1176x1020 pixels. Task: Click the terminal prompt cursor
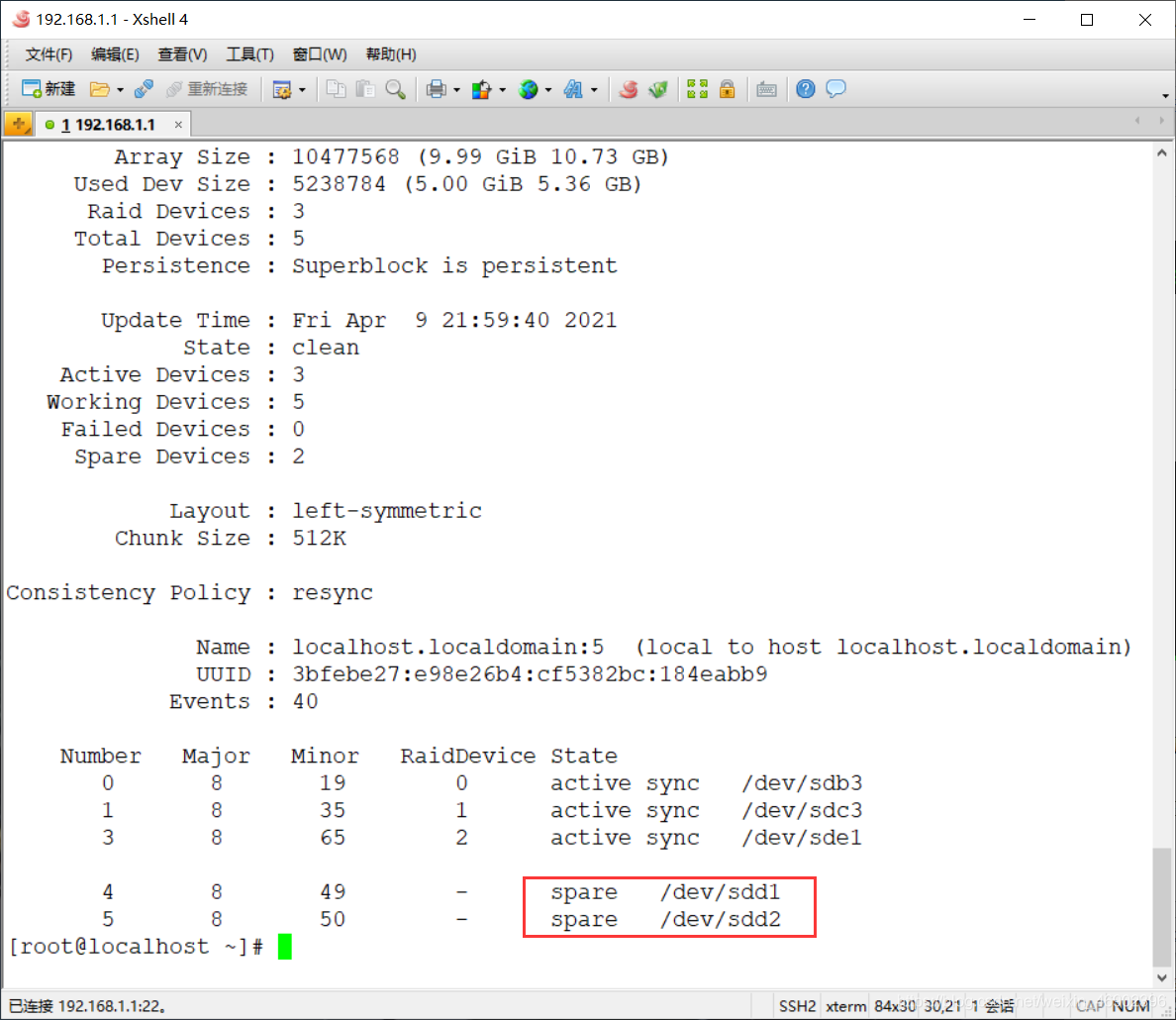click(285, 947)
